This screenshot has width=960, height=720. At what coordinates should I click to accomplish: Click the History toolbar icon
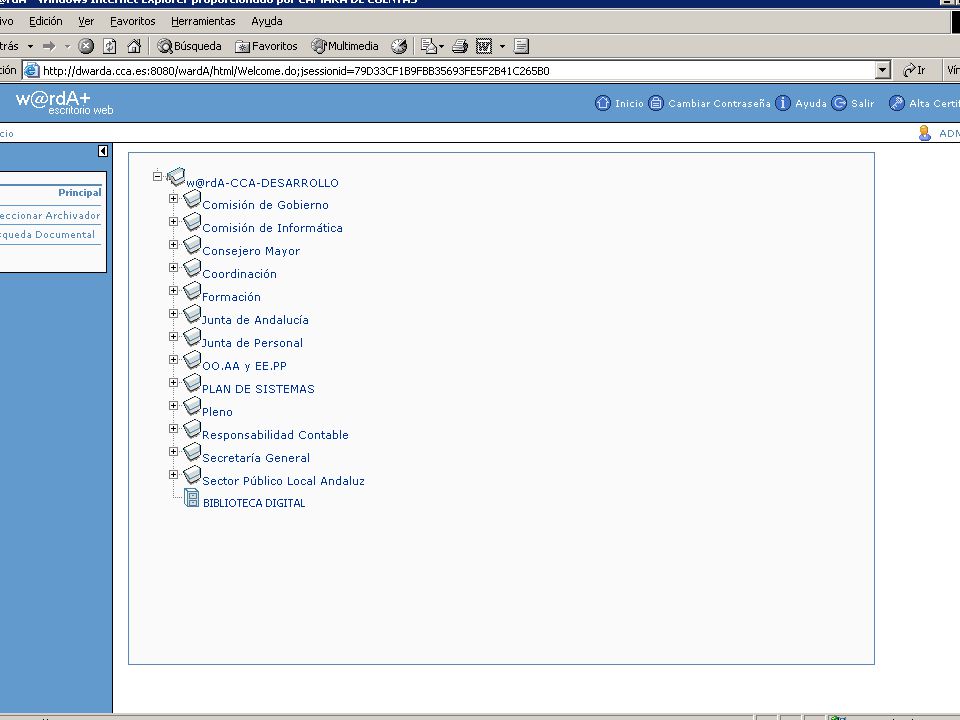[x=399, y=46]
